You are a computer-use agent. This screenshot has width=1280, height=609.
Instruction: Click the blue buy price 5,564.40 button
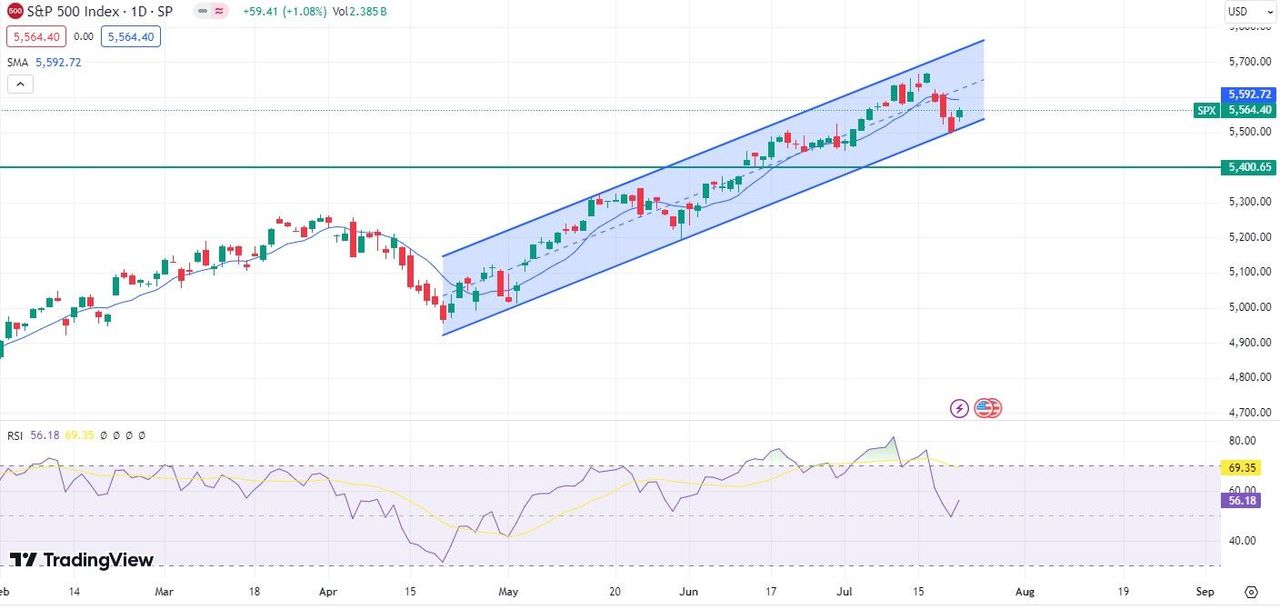[129, 37]
